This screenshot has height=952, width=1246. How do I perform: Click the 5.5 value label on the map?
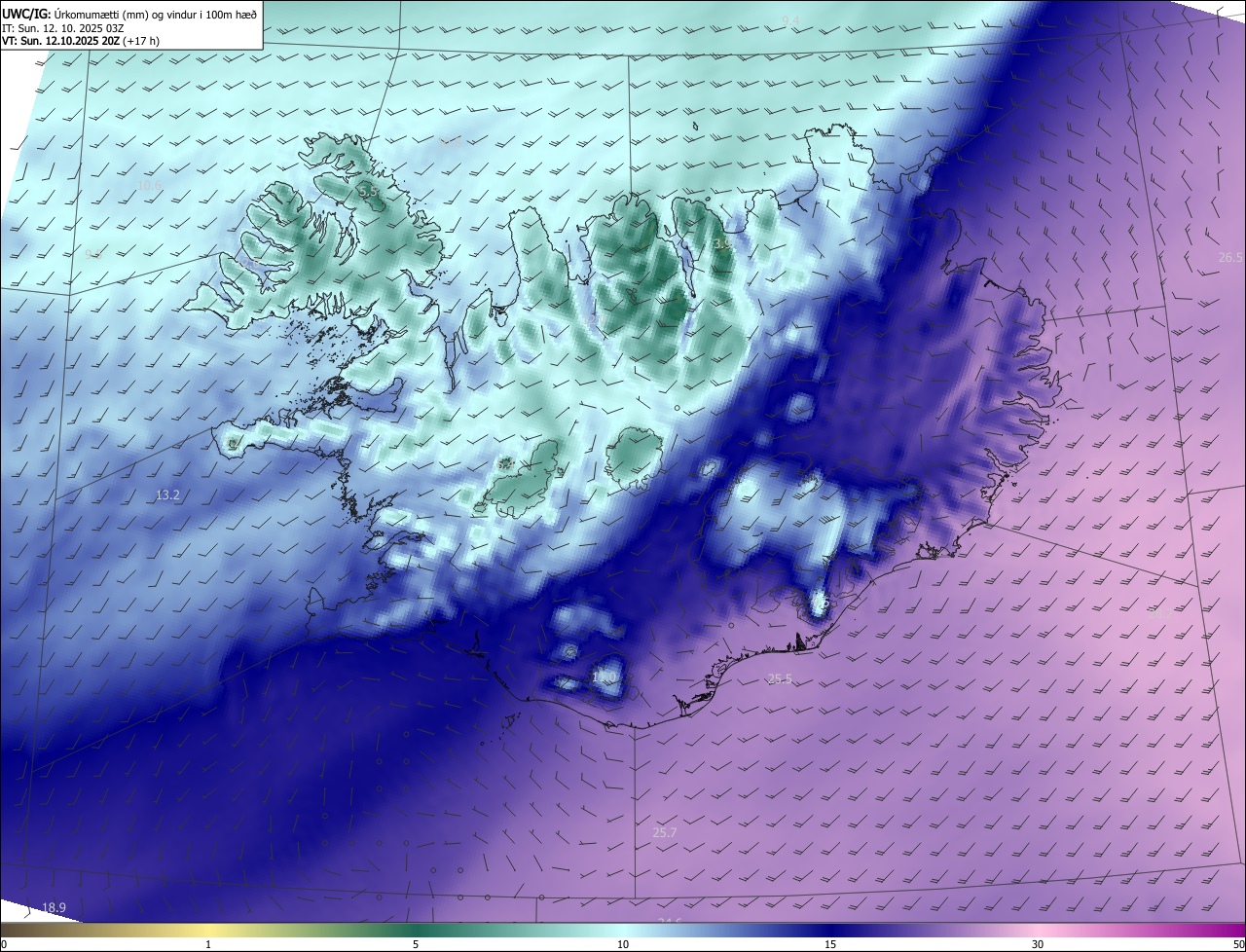tap(369, 193)
